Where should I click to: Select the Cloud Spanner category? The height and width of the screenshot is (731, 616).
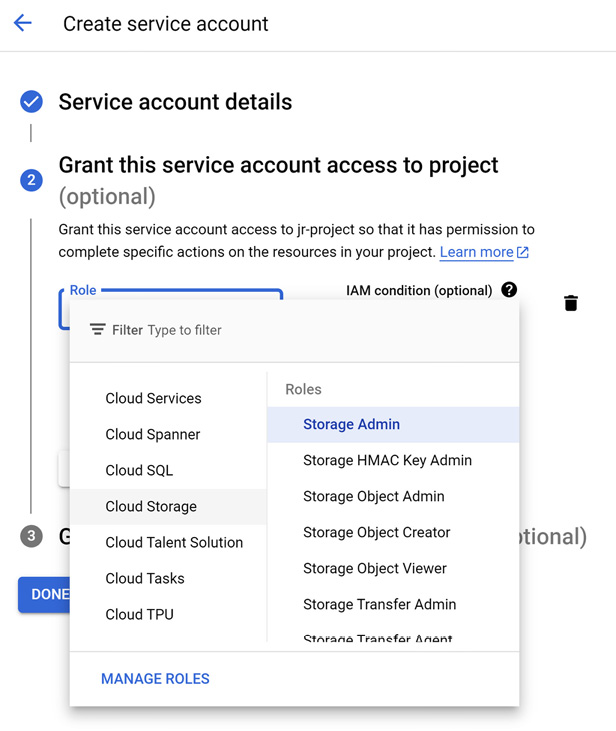pos(153,434)
